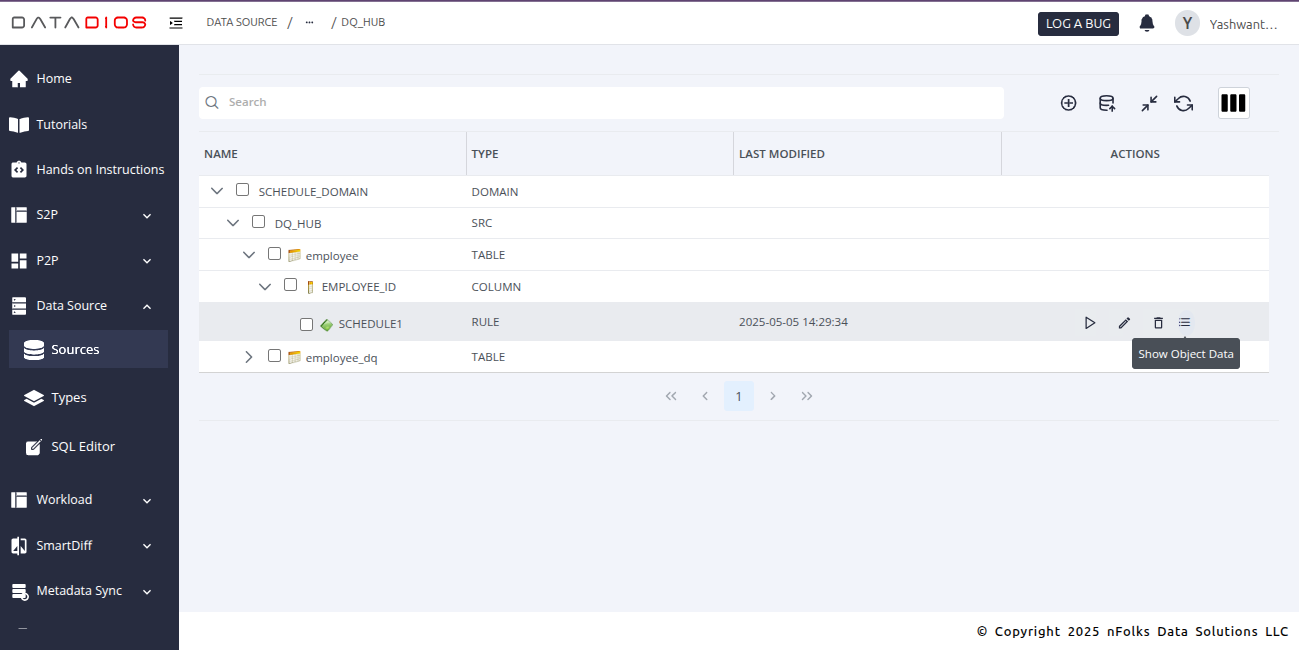Delete SCHEDULE1 rule with trash icon

pyautogui.click(x=1158, y=323)
